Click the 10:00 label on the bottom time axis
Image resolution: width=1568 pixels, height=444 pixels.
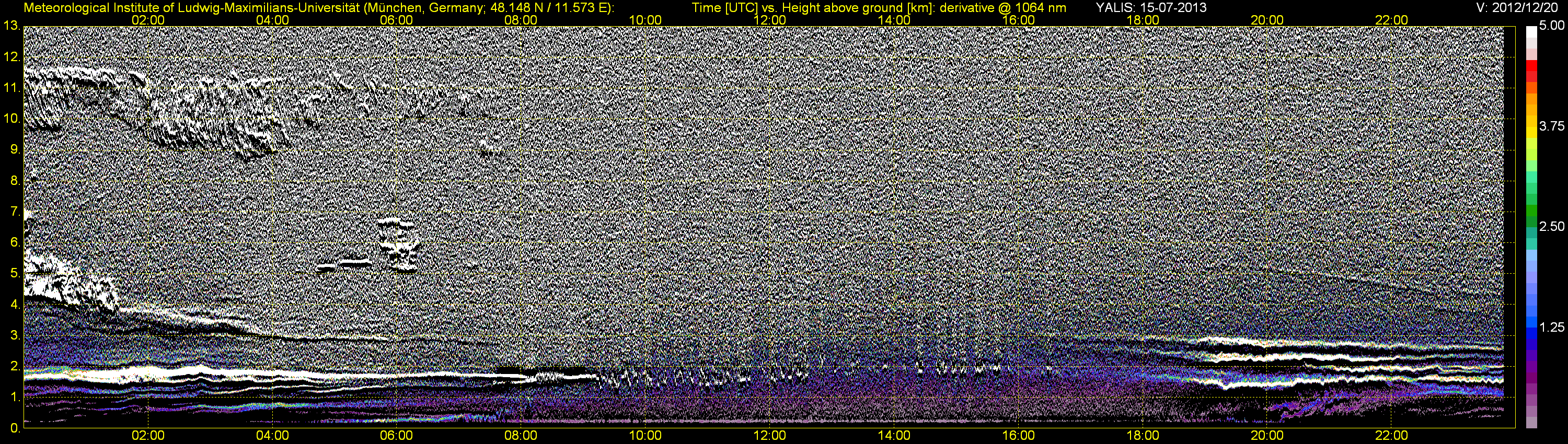645,436
